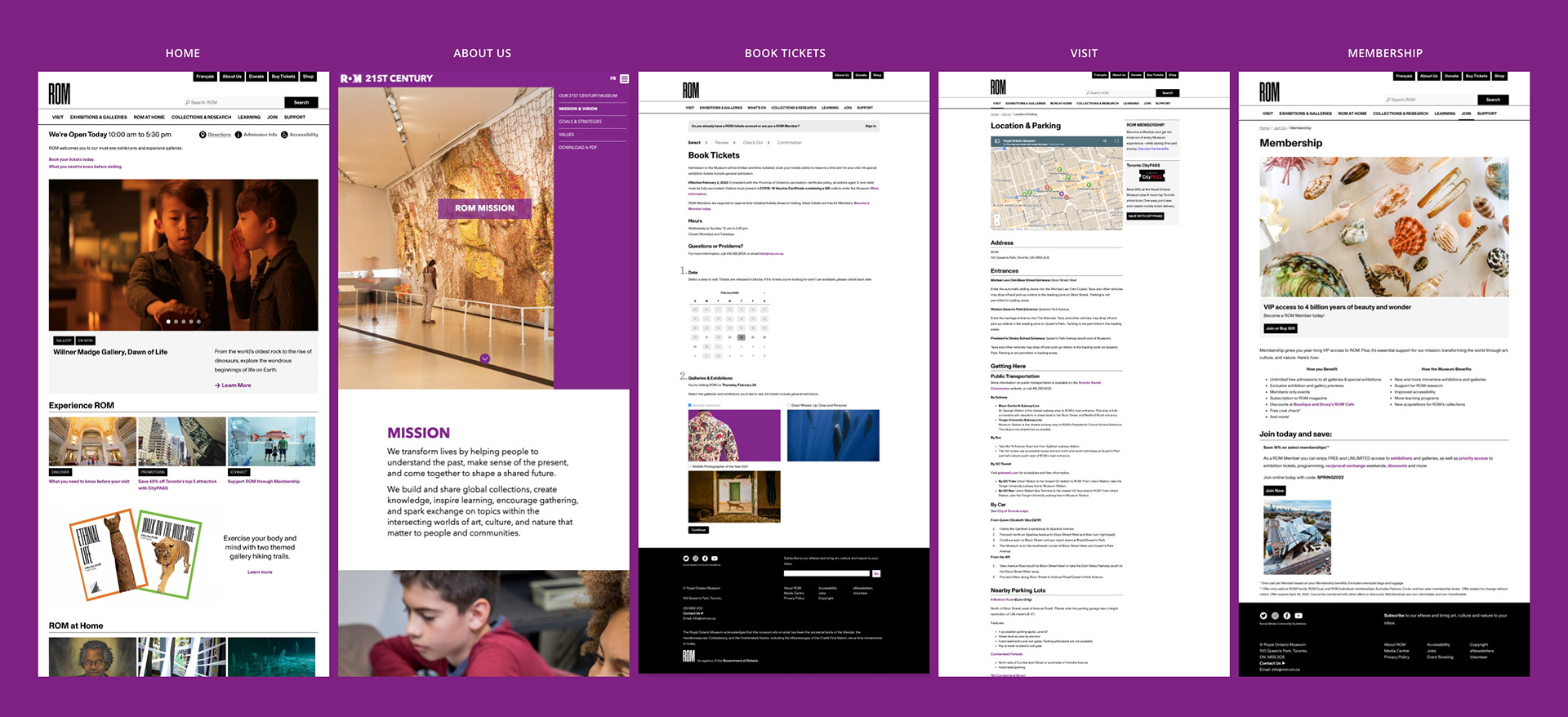1568x717 pixels.
Task: Open VISIT menu on Home page nav
Action: (x=57, y=117)
